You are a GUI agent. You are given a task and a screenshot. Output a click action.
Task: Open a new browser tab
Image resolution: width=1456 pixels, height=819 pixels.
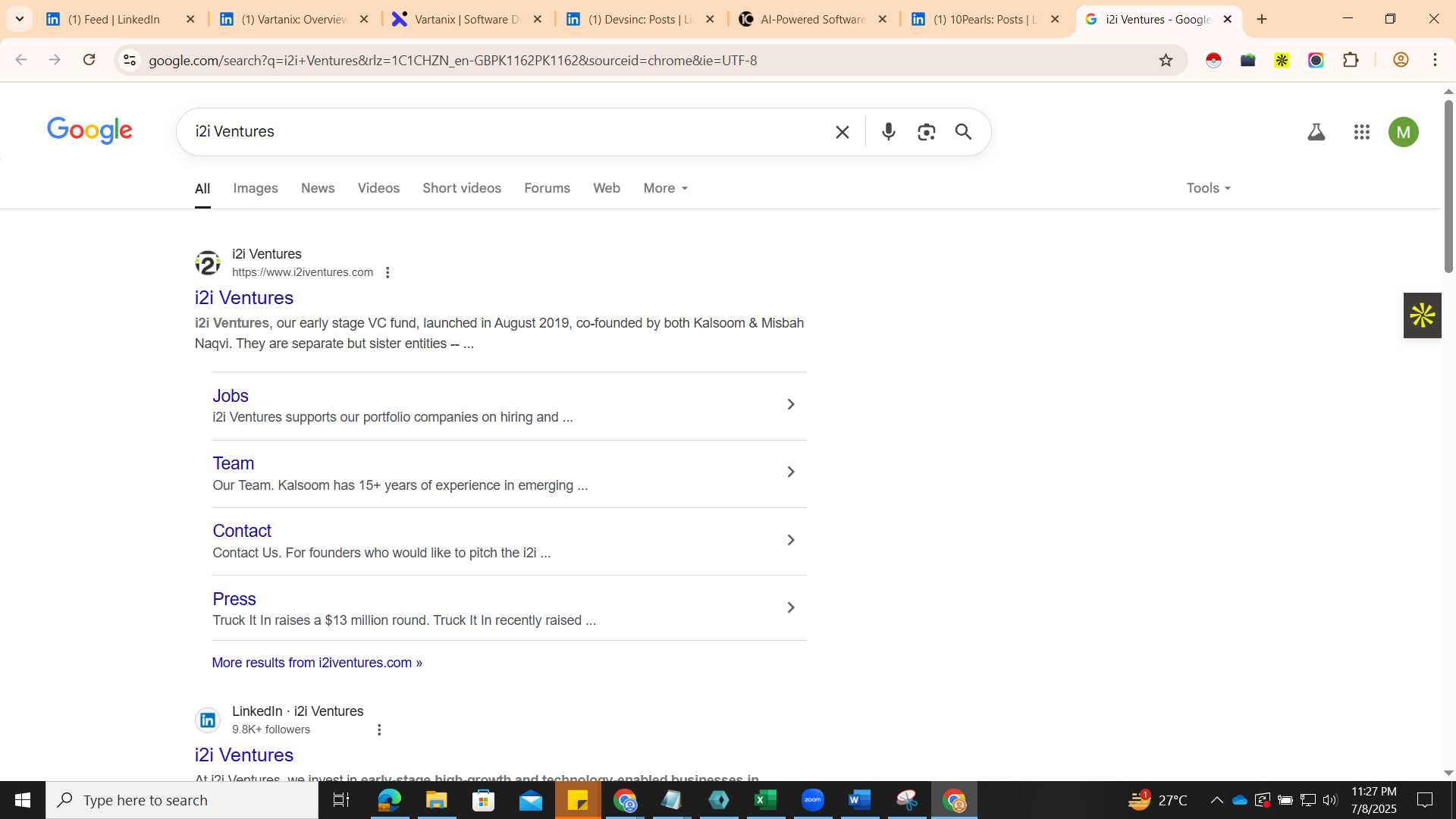point(1262,19)
